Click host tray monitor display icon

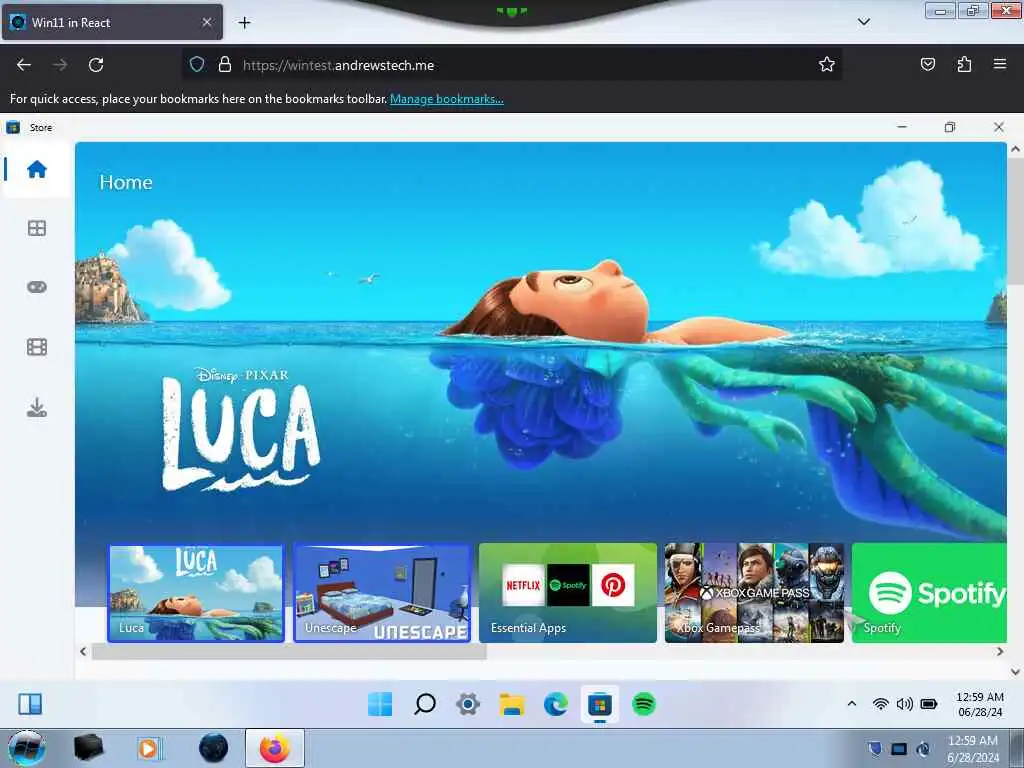pyautogui.click(x=899, y=749)
